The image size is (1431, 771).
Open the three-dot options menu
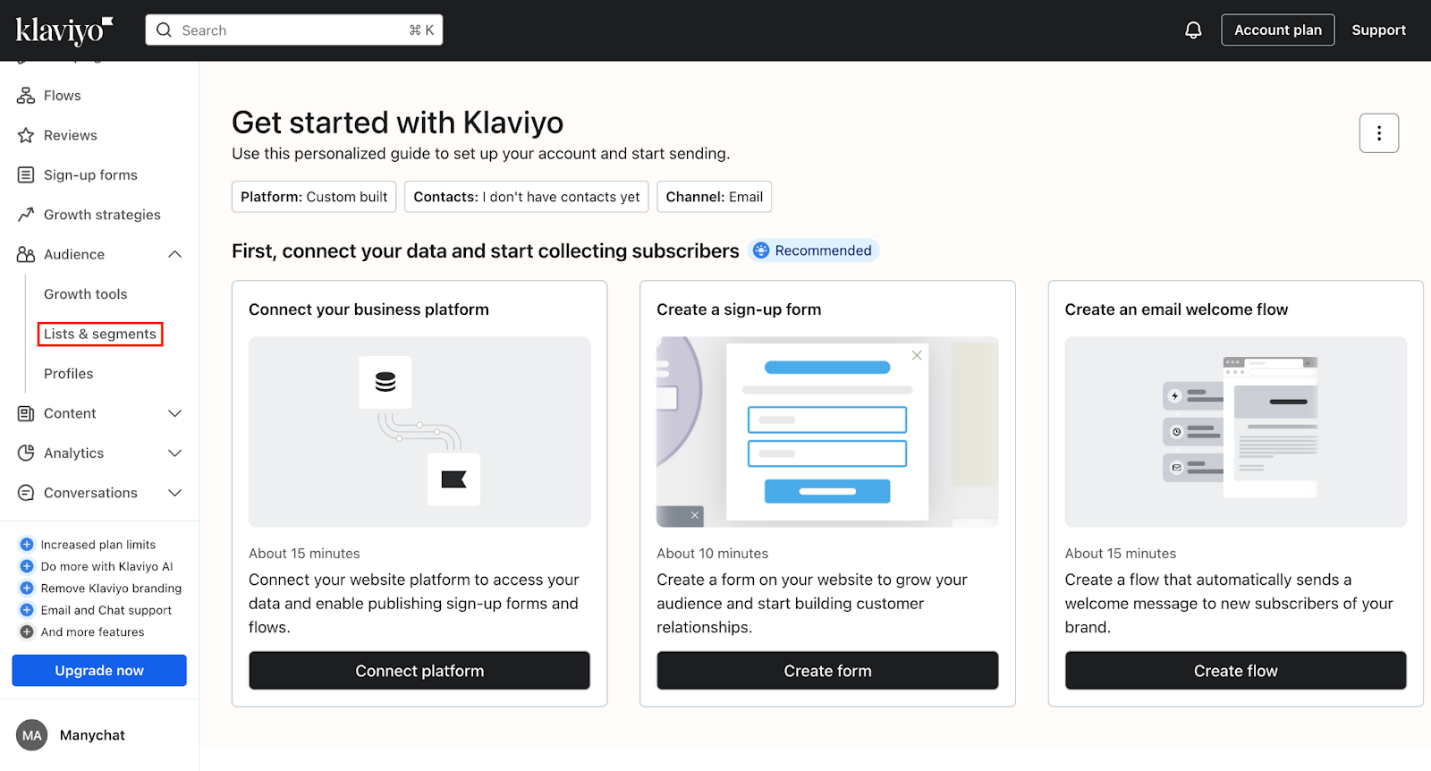click(x=1379, y=132)
